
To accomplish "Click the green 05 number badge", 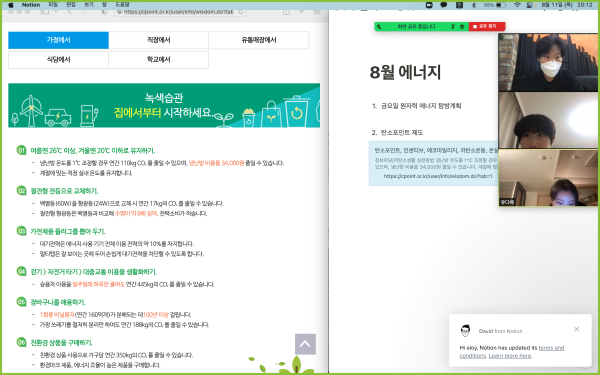I will click(21, 302).
